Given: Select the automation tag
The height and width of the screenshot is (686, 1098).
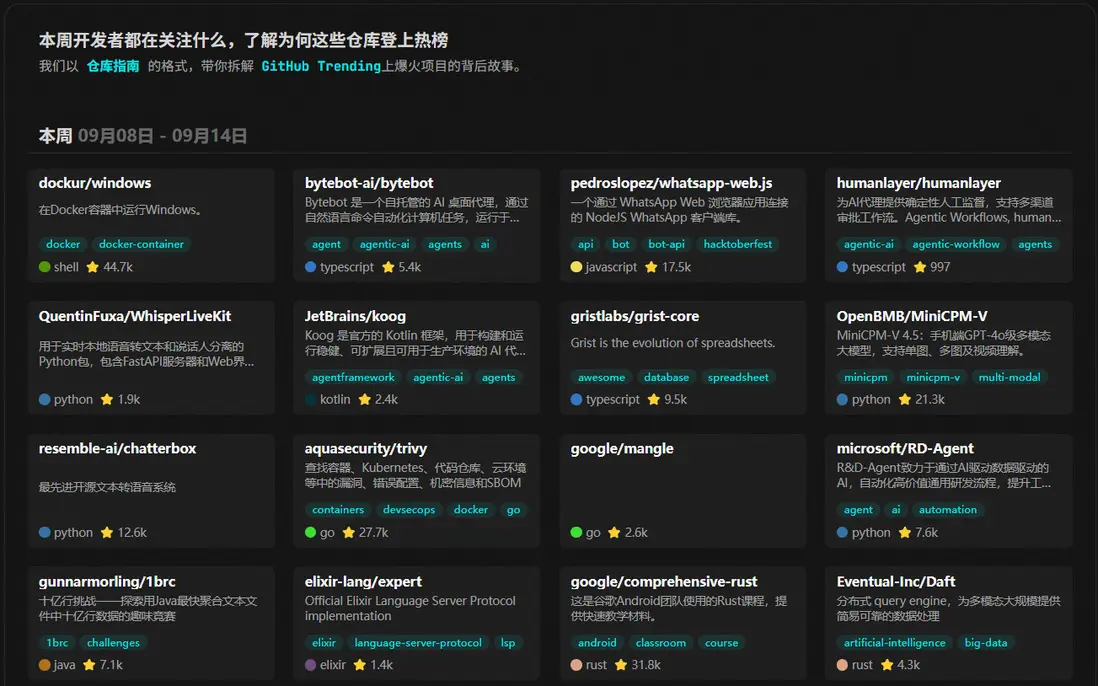Looking at the screenshot, I should tap(947, 509).
